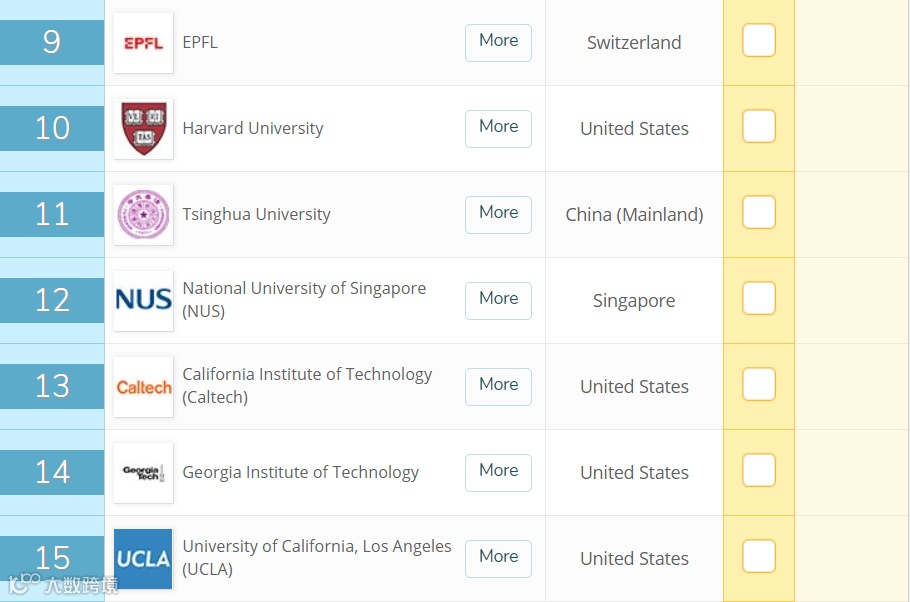Image resolution: width=910 pixels, height=602 pixels.
Task: Enable the Tsinghua University compare checkbox
Action: (759, 212)
